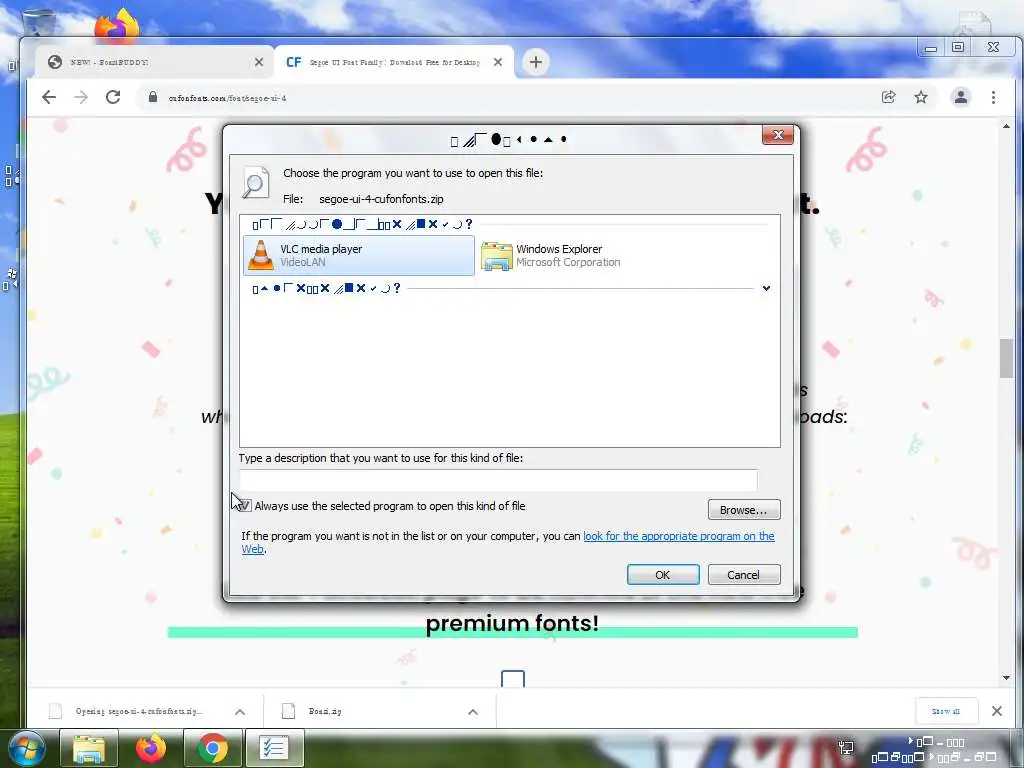Click page scrollbar up arrow
This screenshot has width=1024, height=768.
point(1006,127)
